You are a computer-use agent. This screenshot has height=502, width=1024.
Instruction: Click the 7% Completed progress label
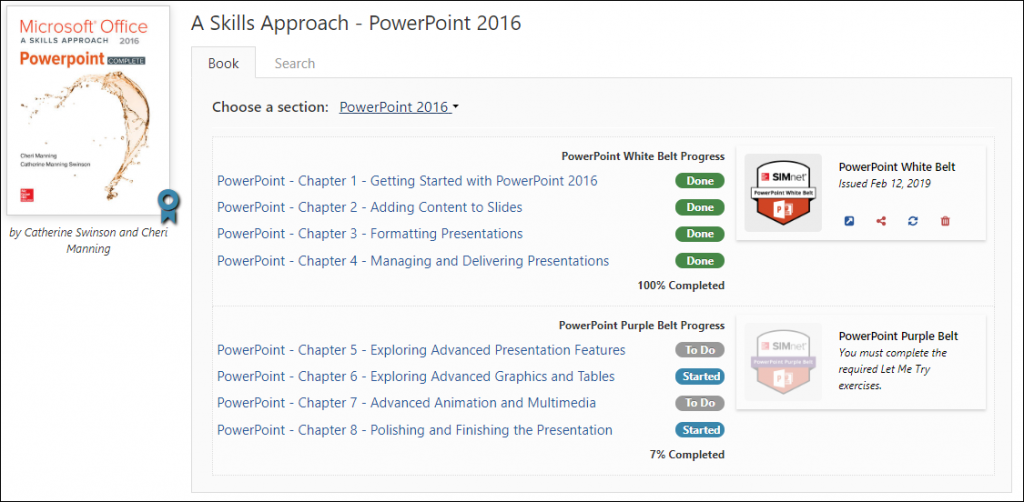[687, 454]
